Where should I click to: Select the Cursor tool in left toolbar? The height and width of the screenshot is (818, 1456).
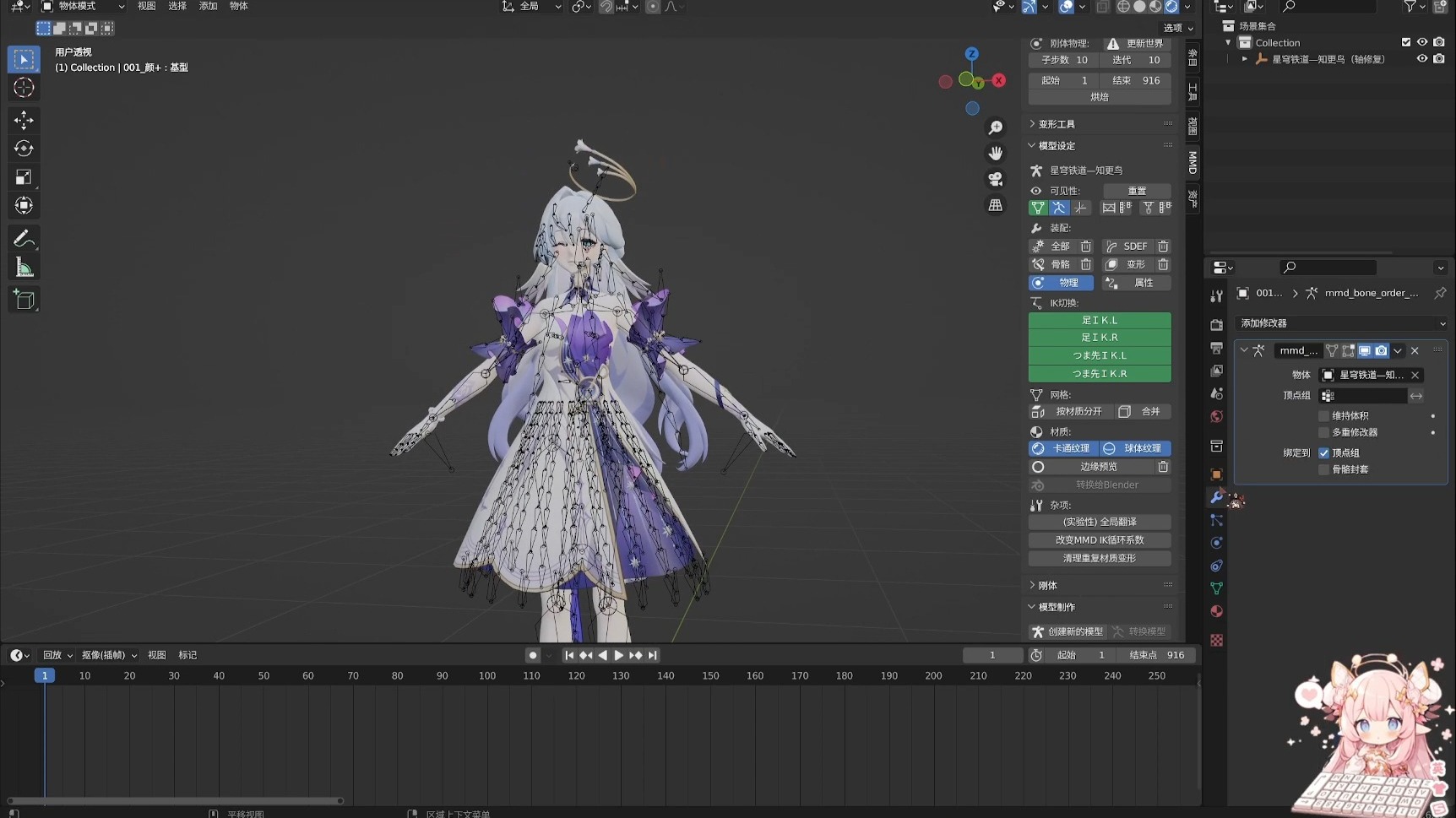click(24, 88)
